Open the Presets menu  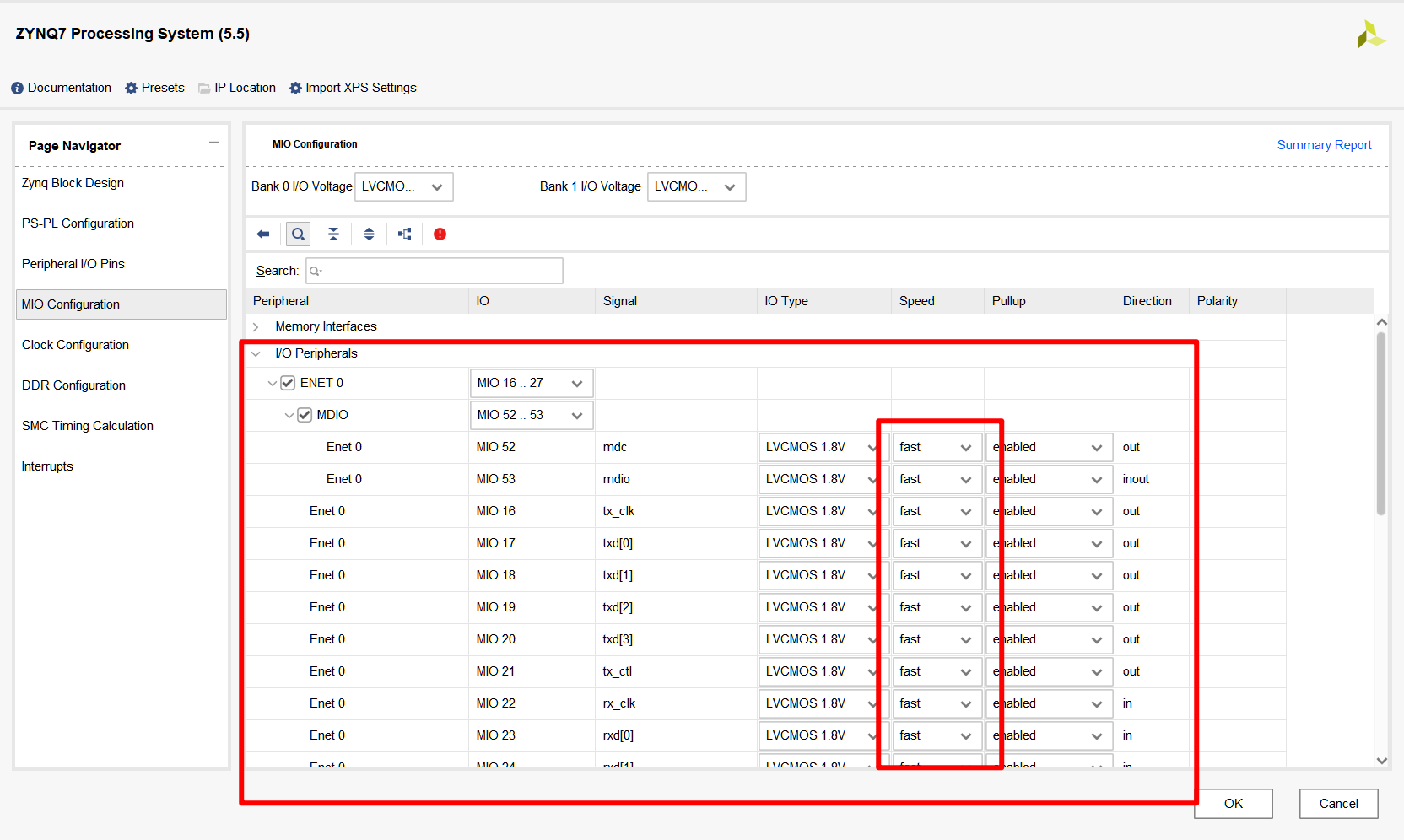pyautogui.click(x=163, y=88)
